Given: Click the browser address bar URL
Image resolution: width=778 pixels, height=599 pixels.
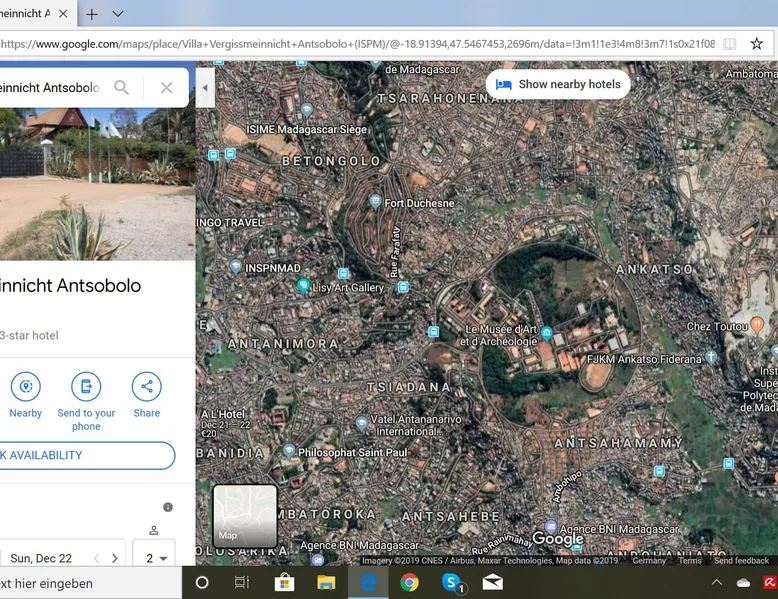Looking at the screenshot, I should [x=357, y=44].
